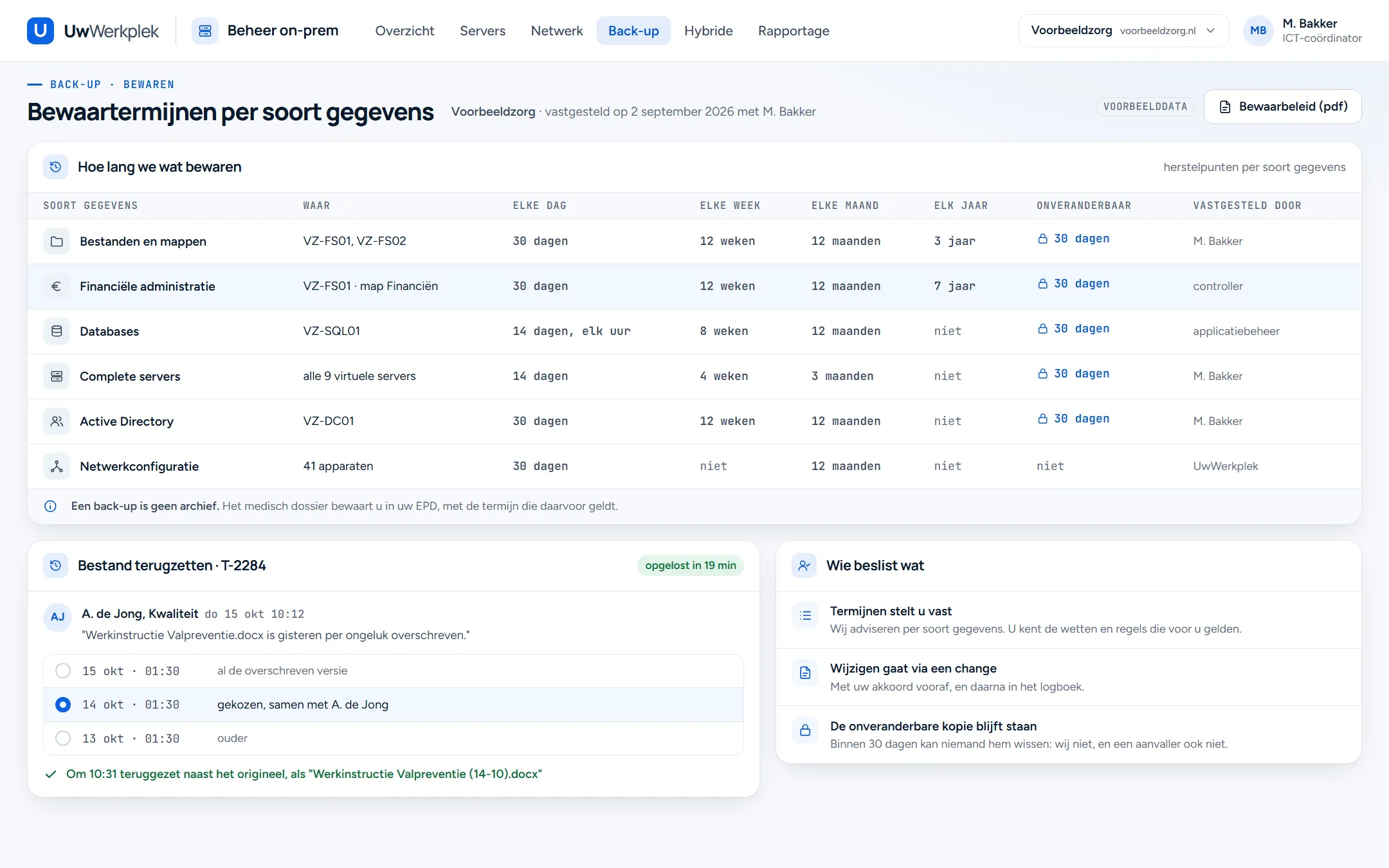Click the opgelost in 19 min badge

click(691, 565)
